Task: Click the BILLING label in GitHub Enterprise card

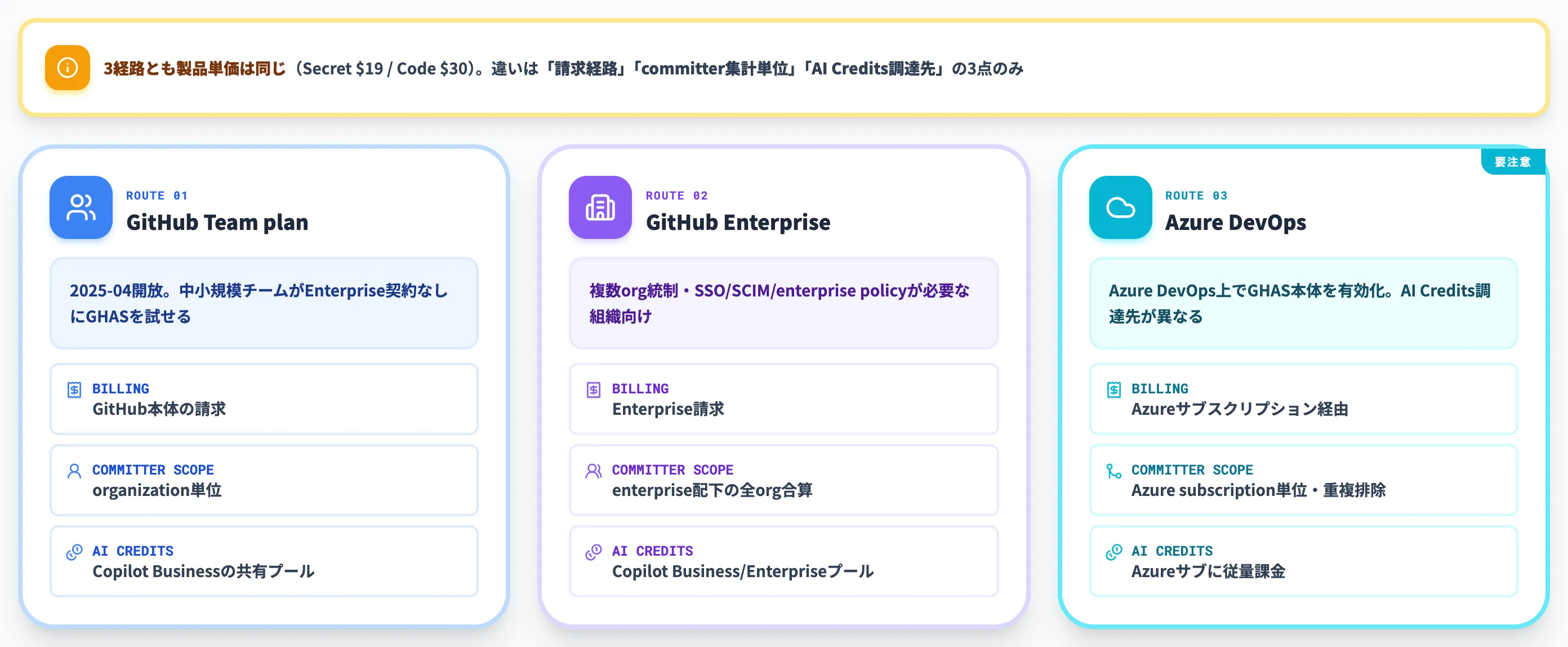Action: [640, 388]
